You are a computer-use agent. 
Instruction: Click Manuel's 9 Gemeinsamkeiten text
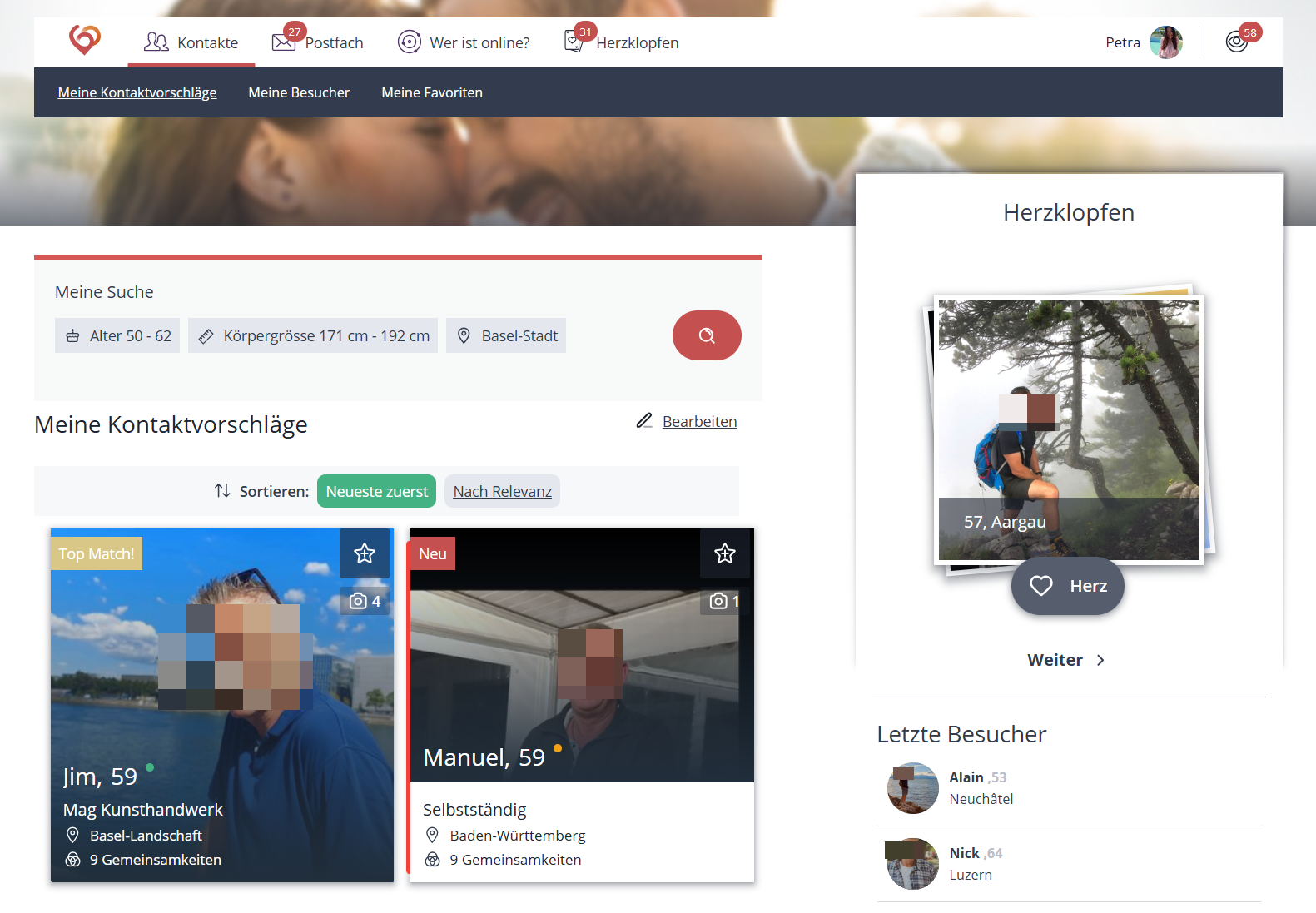[516, 860]
